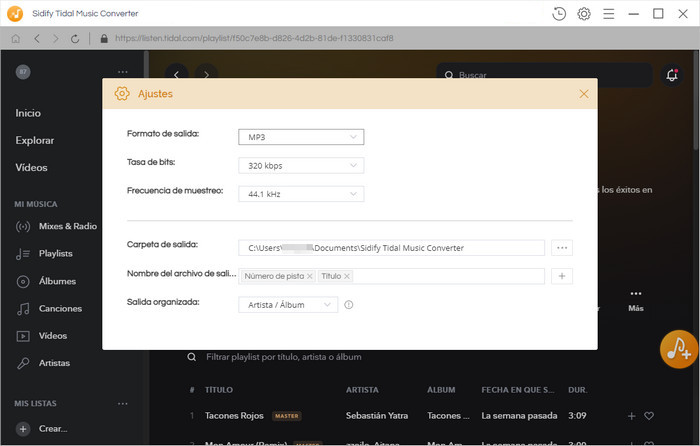Image resolution: width=700 pixels, height=446 pixels.
Task: Open Frecuencia de muestreo 44.1 kHz dropdown
Action: click(301, 194)
